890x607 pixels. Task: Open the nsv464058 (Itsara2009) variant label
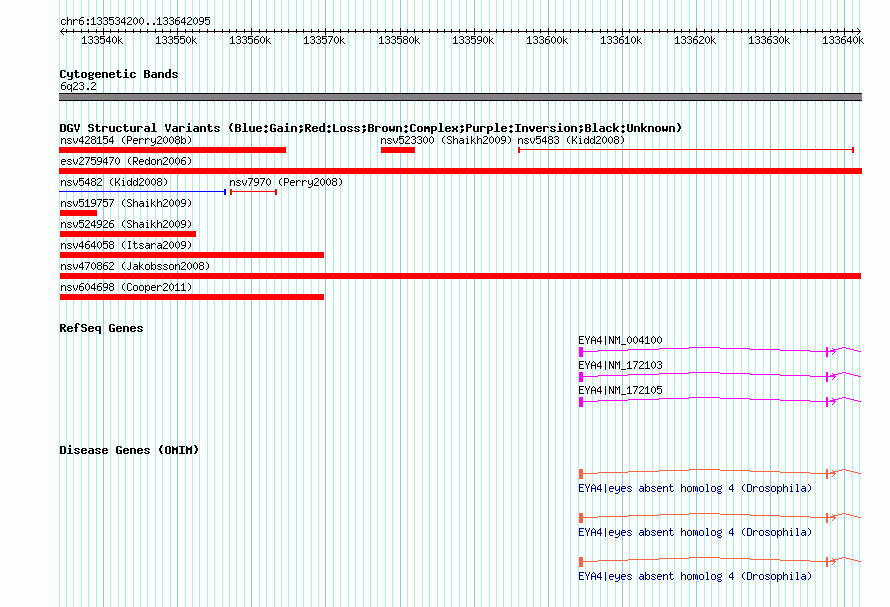click(x=126, y=245)
